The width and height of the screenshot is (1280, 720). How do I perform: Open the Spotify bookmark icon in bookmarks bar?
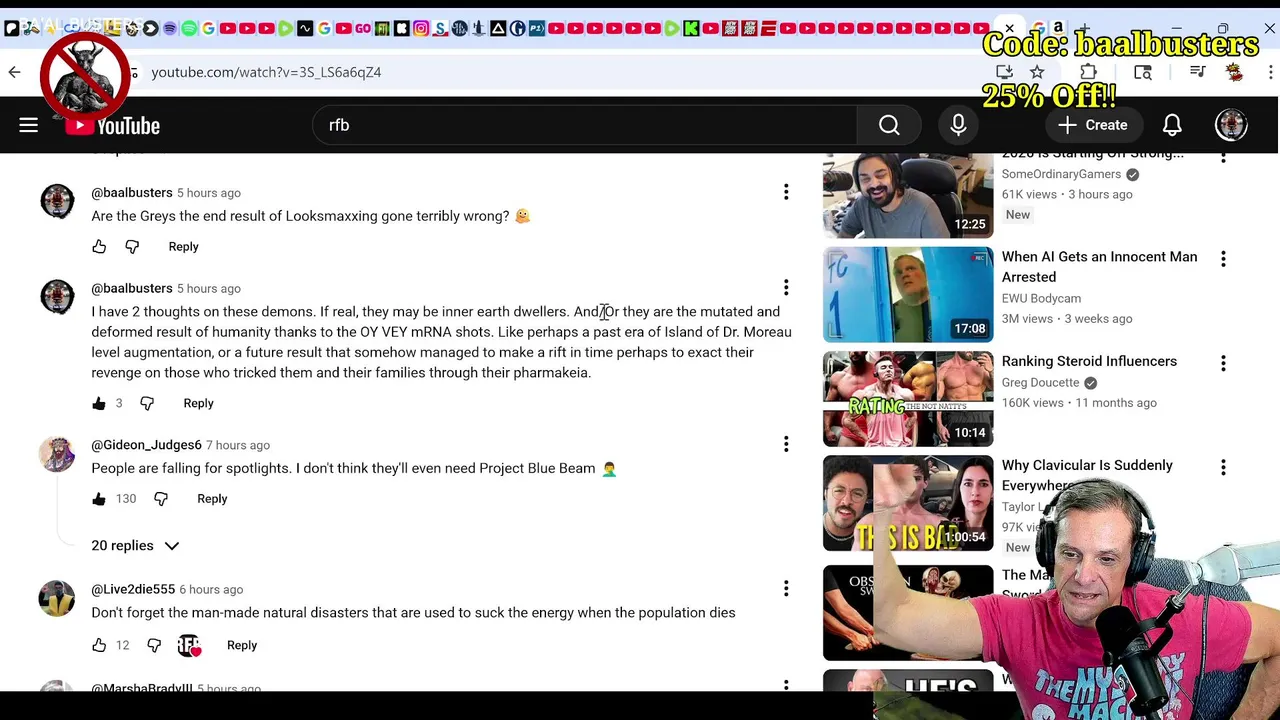[189, 28]
